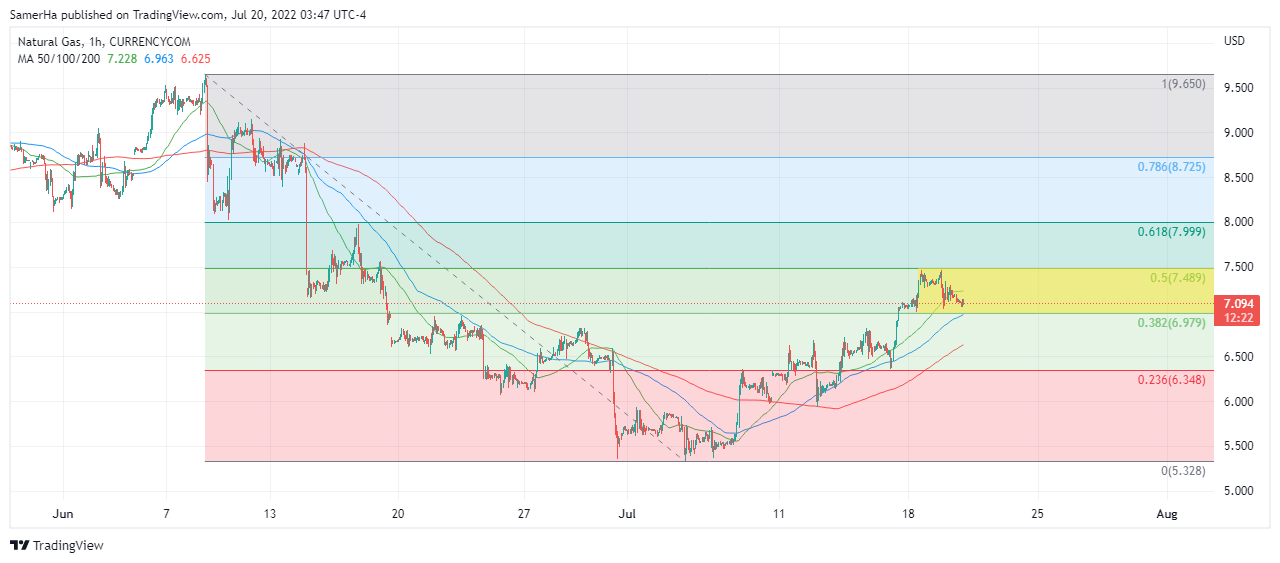Click the TradingView logo icon

(20, 545)
